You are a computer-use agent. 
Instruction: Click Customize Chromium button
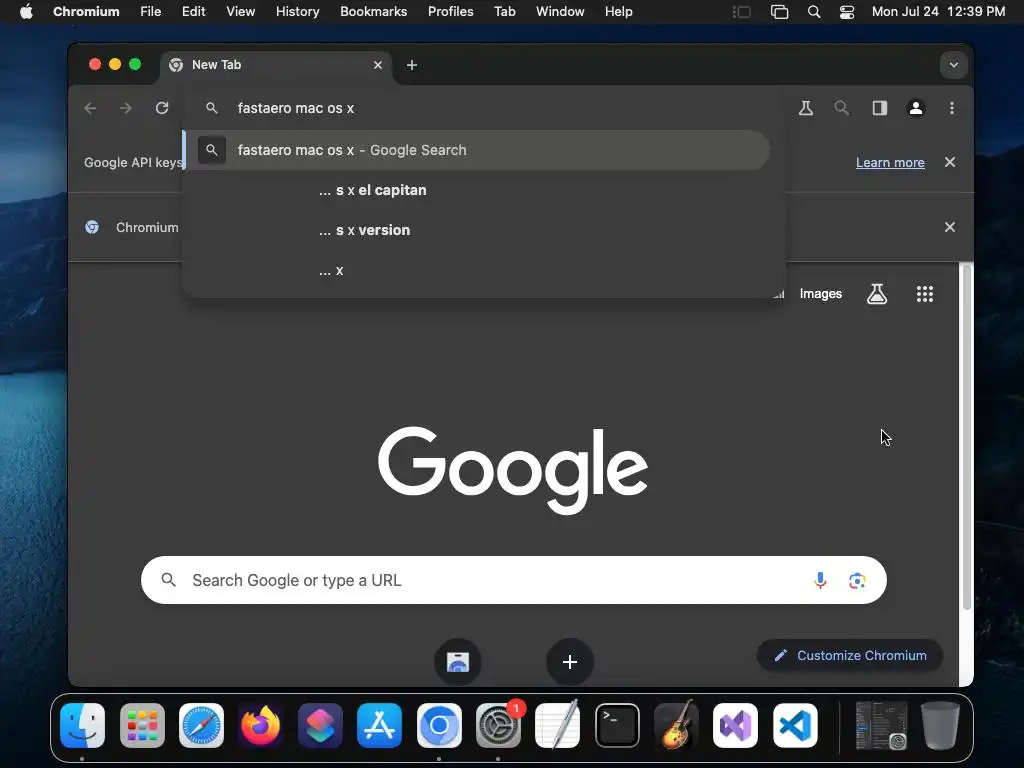click(x=850, y=655)
